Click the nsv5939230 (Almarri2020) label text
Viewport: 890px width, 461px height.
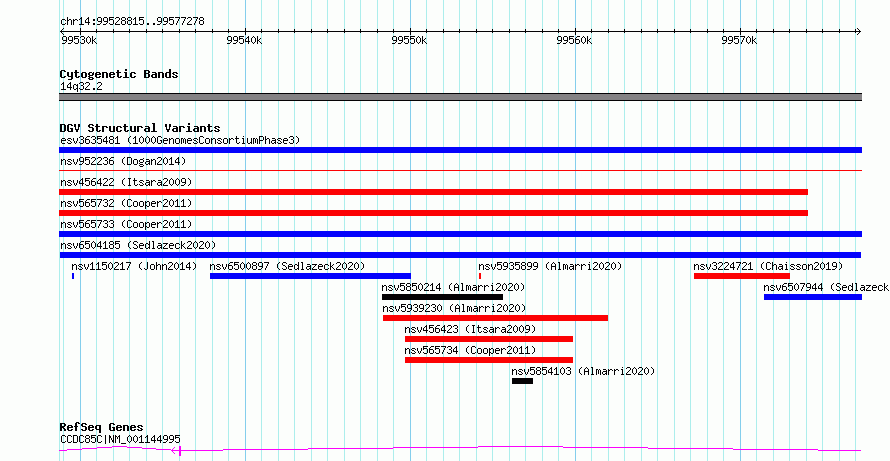click(x=455, y=308)
